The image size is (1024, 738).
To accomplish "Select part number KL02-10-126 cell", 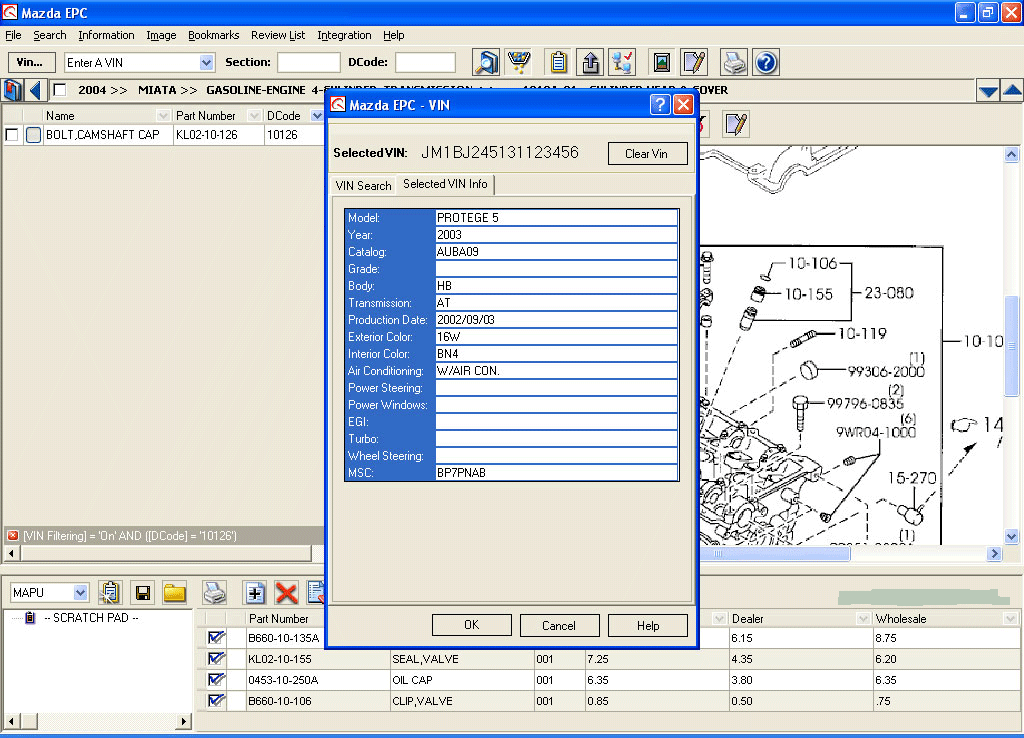I will click(x=218, y=135).
